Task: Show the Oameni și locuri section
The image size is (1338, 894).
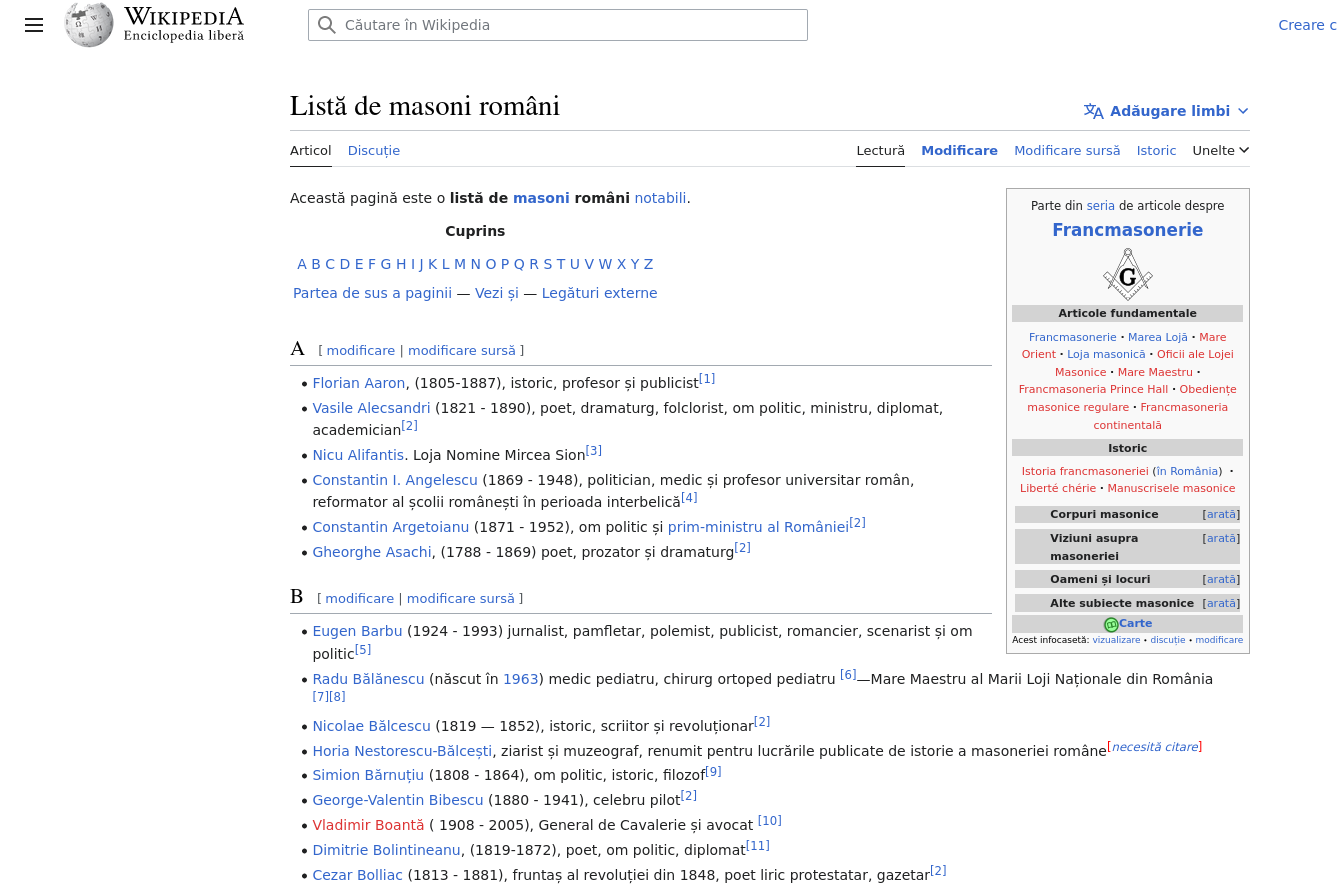Action: pos(1221,579)
